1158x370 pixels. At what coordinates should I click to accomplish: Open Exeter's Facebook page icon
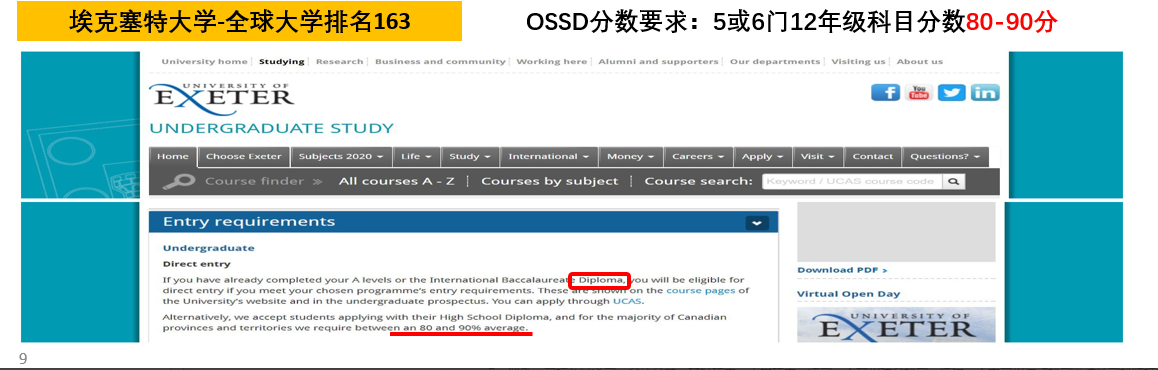coord(885,92)
